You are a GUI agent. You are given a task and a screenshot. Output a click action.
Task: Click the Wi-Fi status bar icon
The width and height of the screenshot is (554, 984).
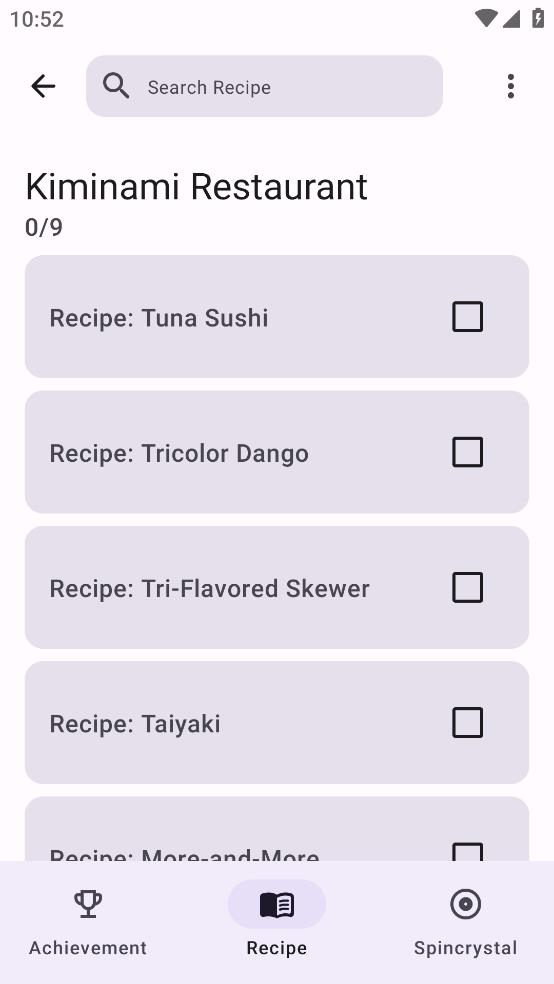(x=486, y=18)
